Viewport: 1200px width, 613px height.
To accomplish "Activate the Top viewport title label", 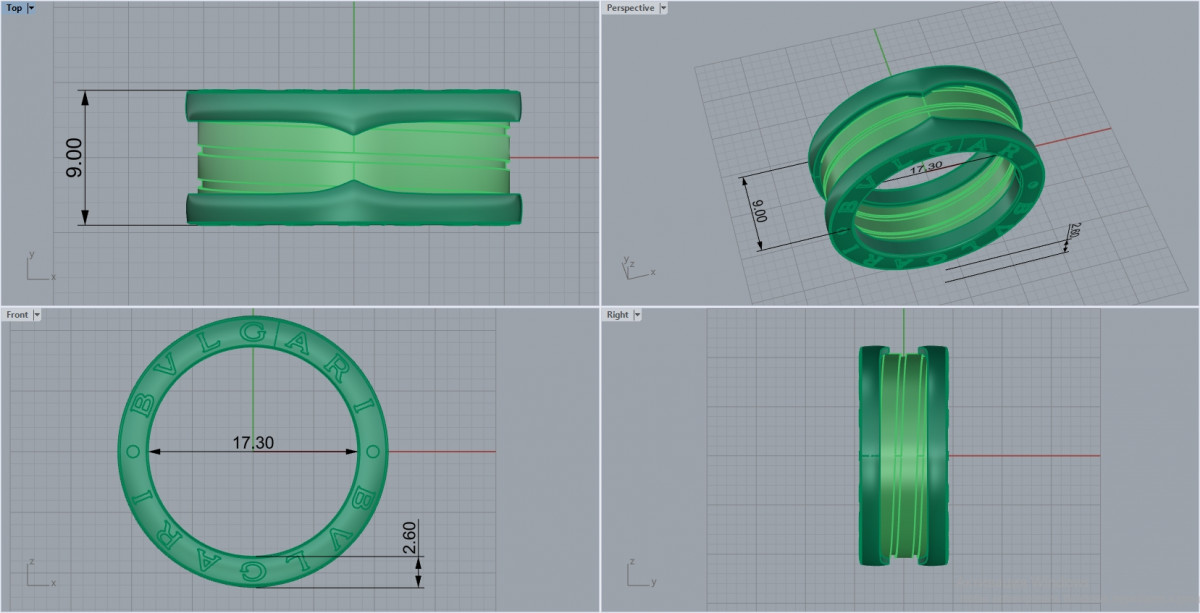I will pos(14,8).
